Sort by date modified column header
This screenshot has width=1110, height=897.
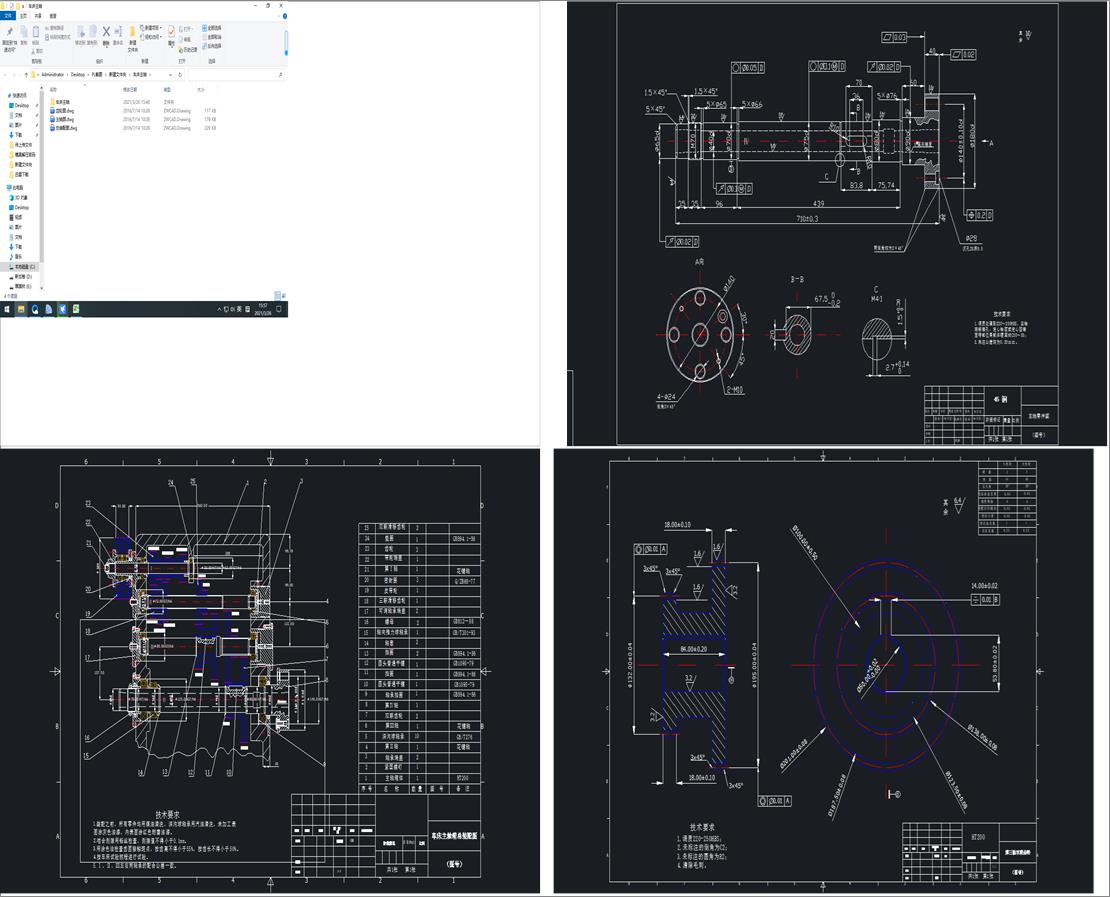pos(130,90)
